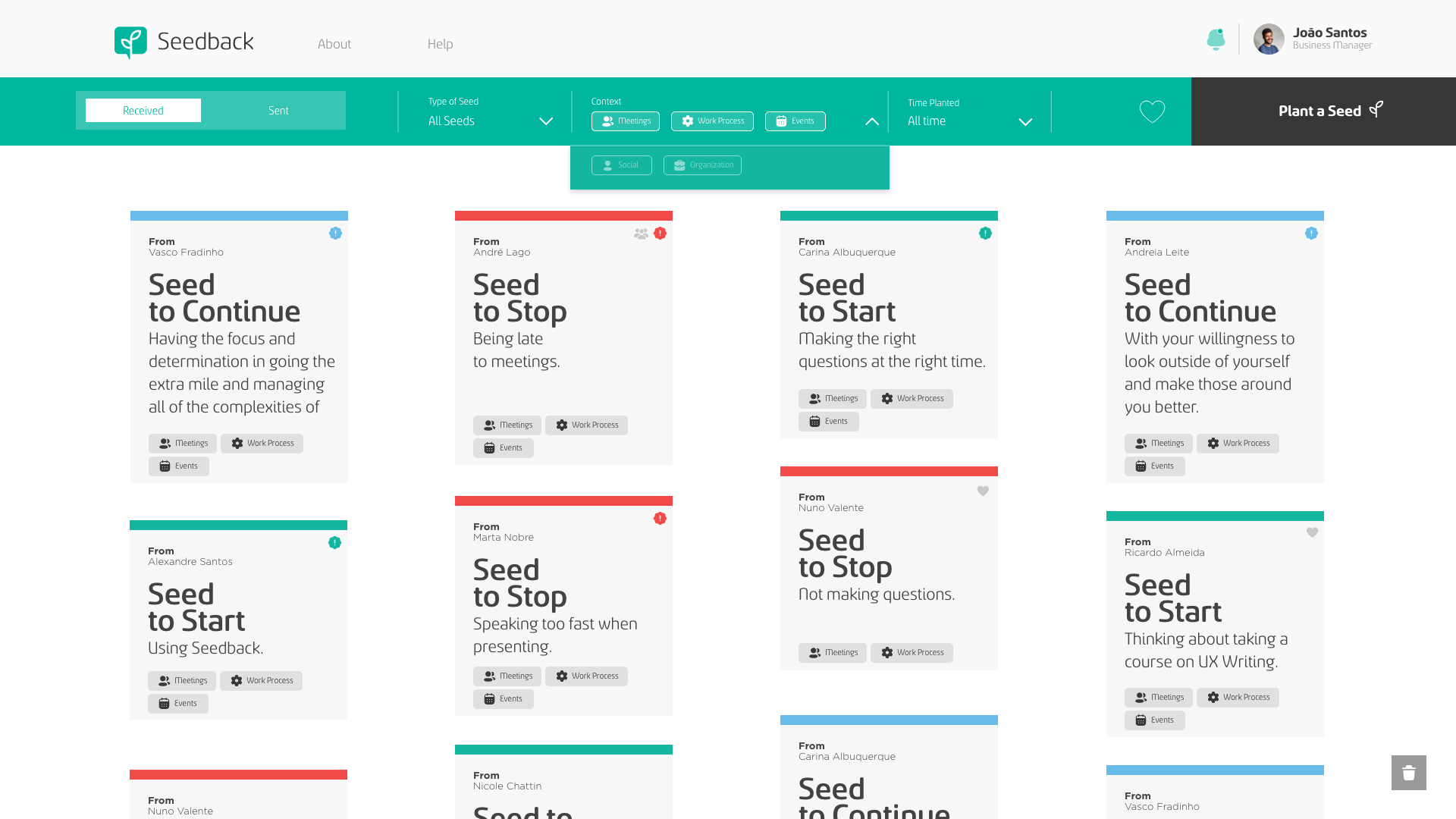The image size is (1456, 819).
Task: Click the notification bell icon
Action: click(x=1216, y=39)
